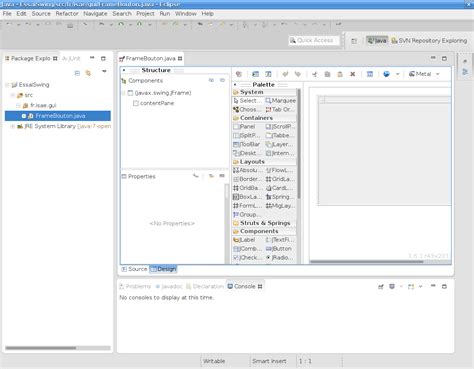Select contentPane in the Components tree
Image resolution: width=474 pixels, height=369 pixels.
(154, 103)
